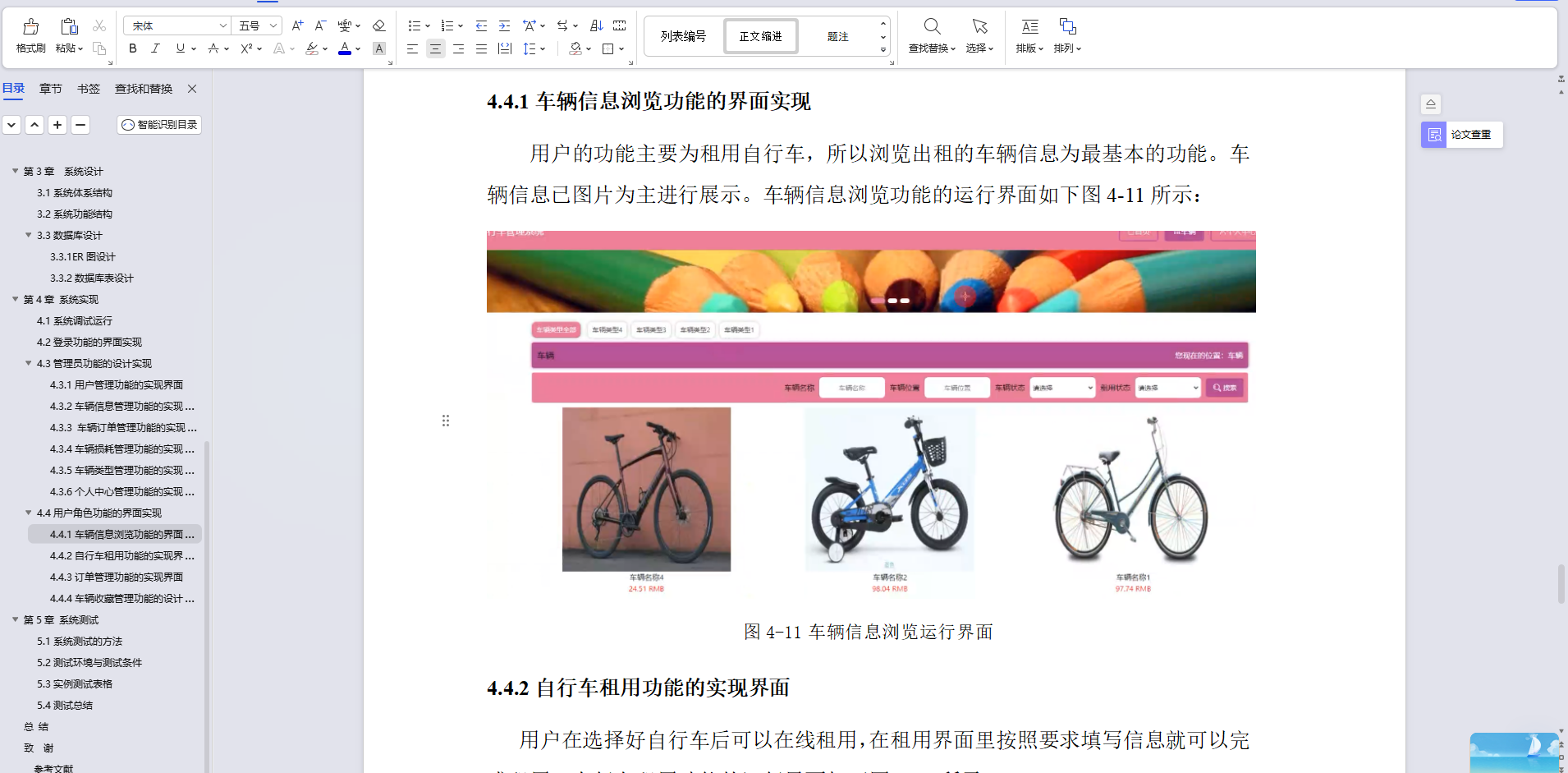This screenshot has height=773, width=1568.
Task: Click the sort A-Z icon
Action: (x=597, y=26)
